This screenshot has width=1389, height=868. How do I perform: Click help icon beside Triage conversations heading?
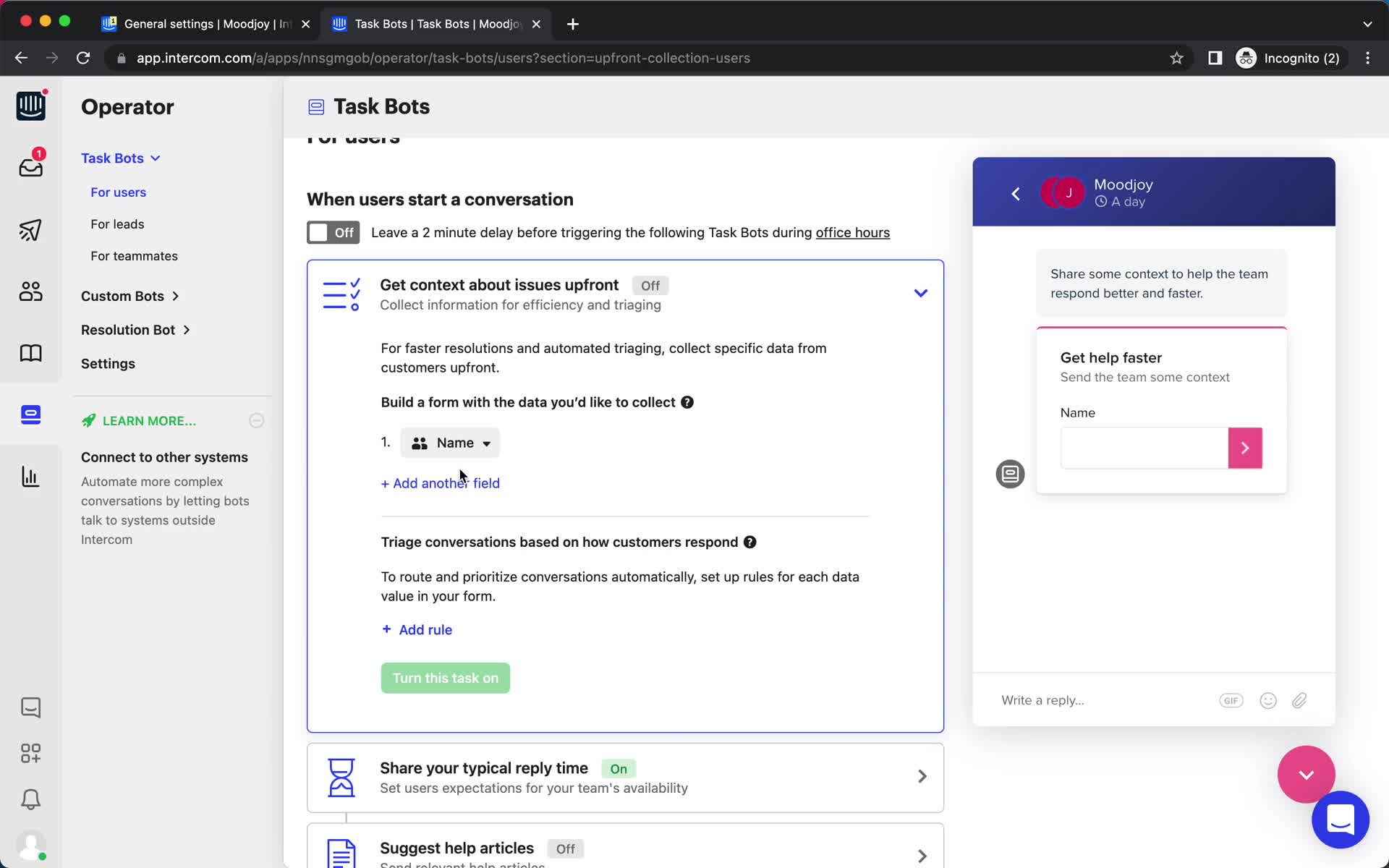click(750, 542)
